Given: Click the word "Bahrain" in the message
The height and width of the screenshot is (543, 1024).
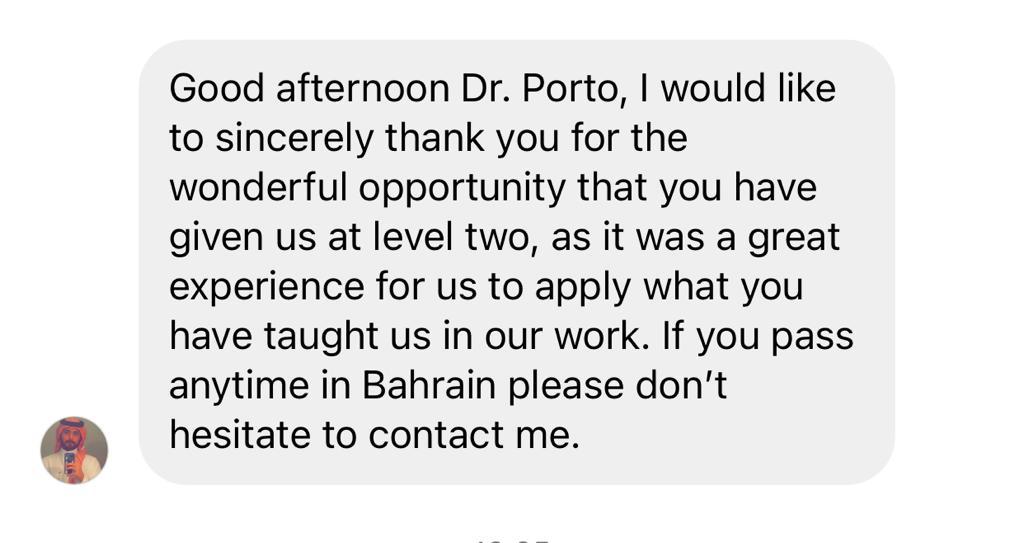Looking at the screenshot, I should [x=429, y=386].
